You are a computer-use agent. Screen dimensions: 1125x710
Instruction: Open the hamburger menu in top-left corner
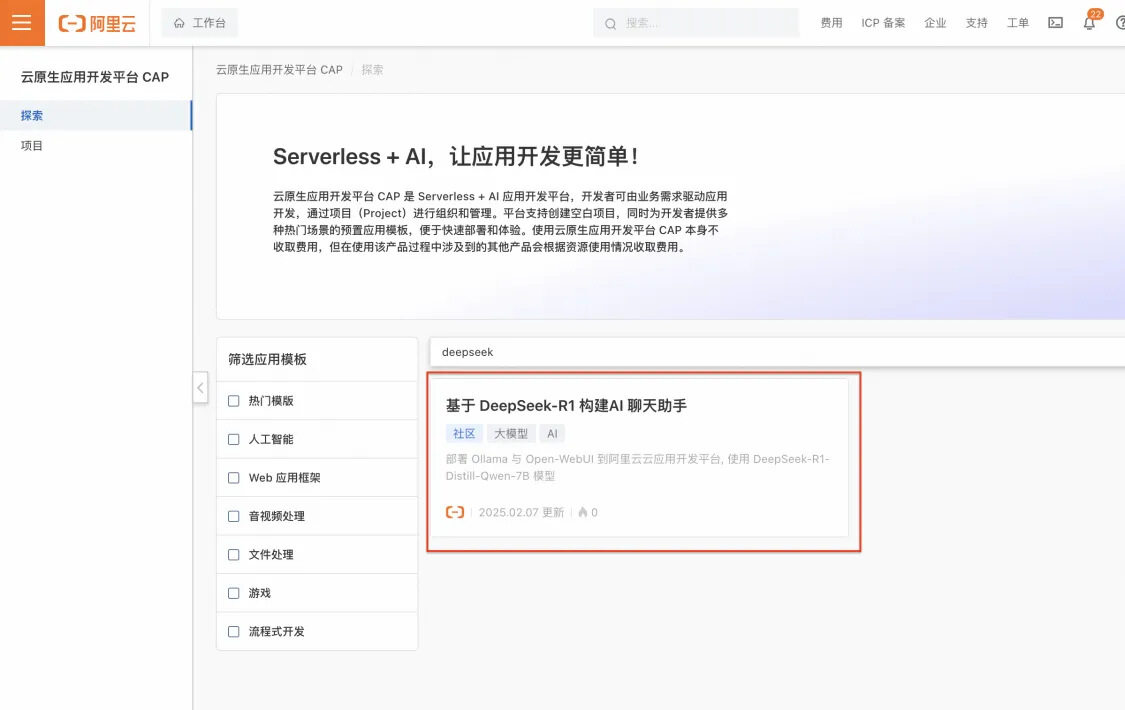click(22, 22)
